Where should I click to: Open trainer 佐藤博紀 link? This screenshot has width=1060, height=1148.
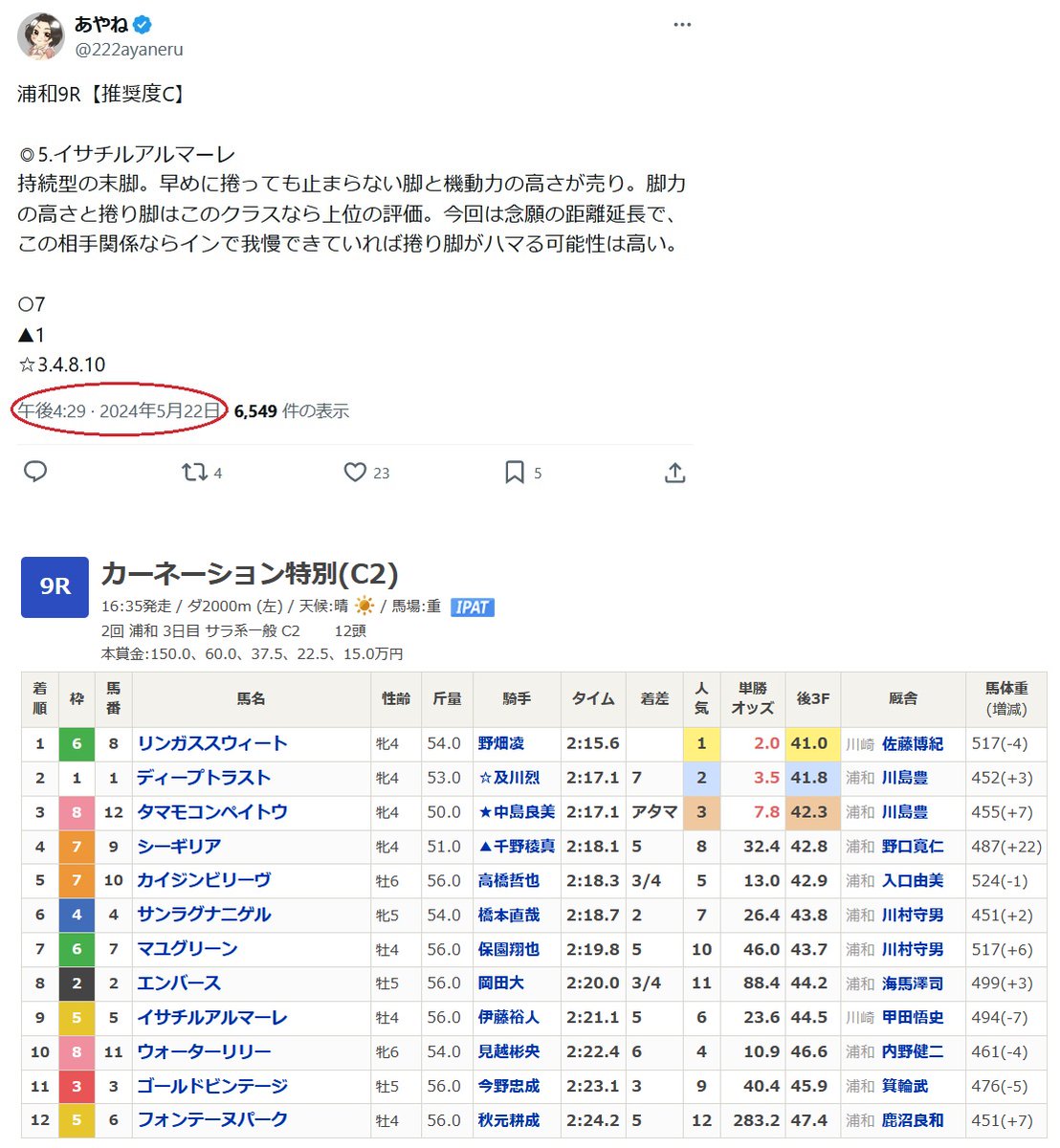pyautogui.click(x=913, y=743)
